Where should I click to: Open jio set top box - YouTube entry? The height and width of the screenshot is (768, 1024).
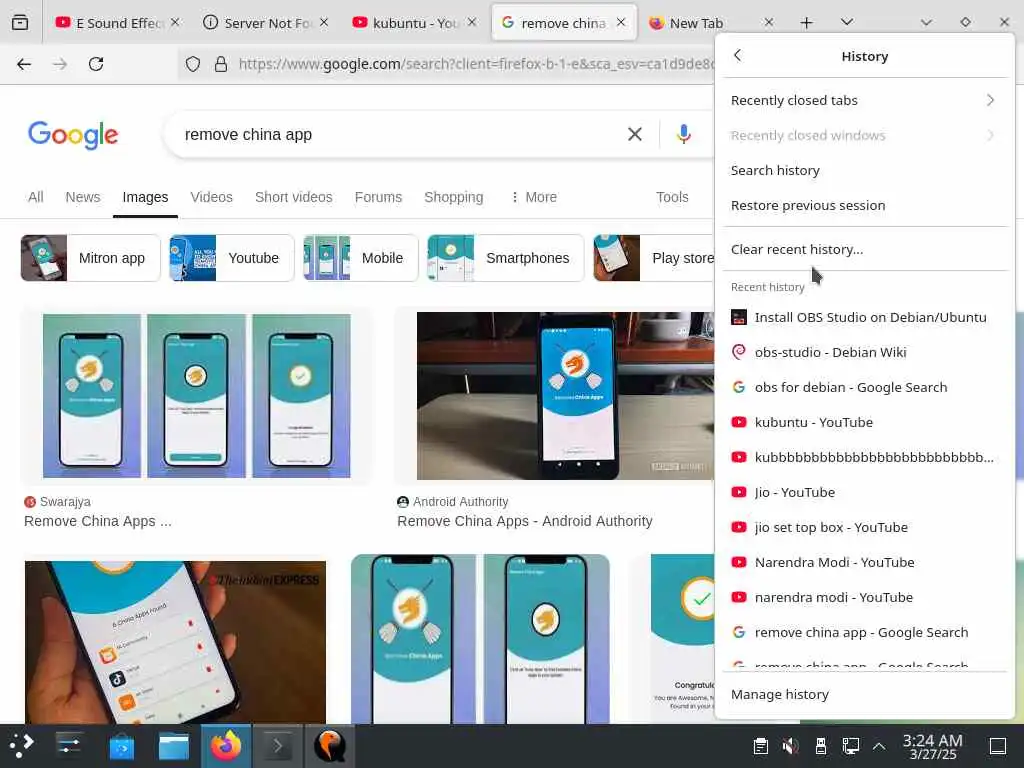(x=865, y=528)
